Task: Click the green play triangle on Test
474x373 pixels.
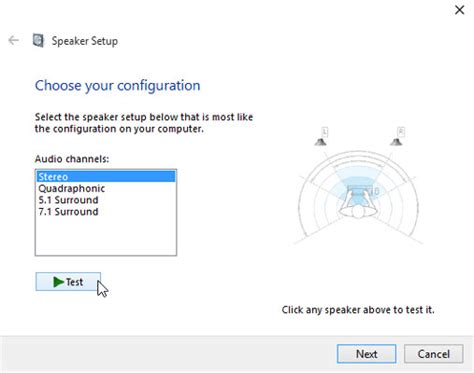Action: coord(58,282)
